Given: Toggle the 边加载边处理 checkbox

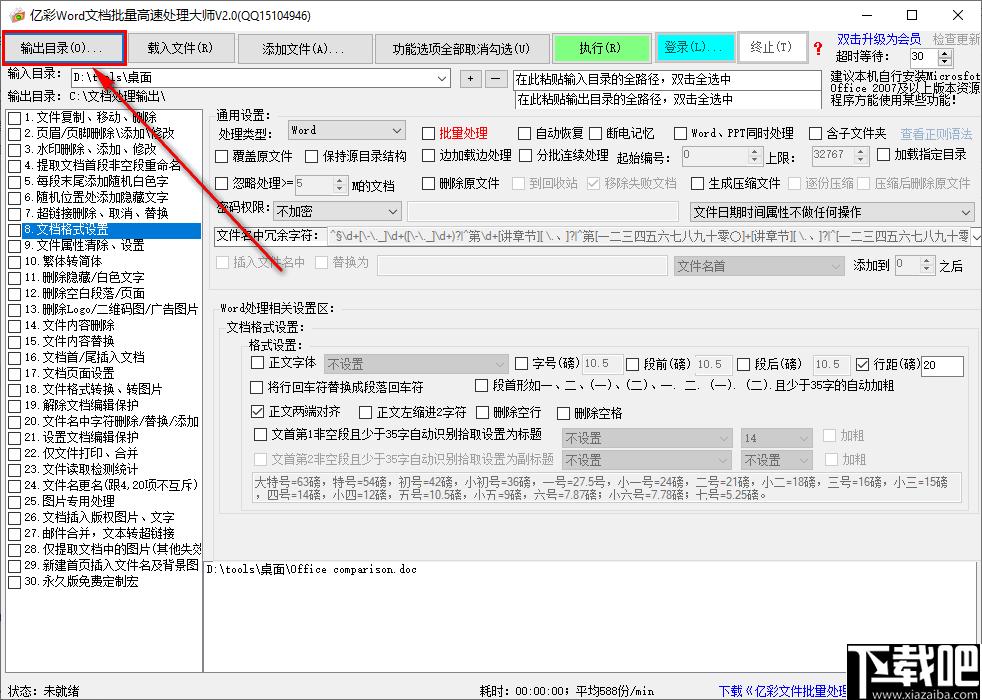Looking at the screenshot, I should click(x=428, y=155).
